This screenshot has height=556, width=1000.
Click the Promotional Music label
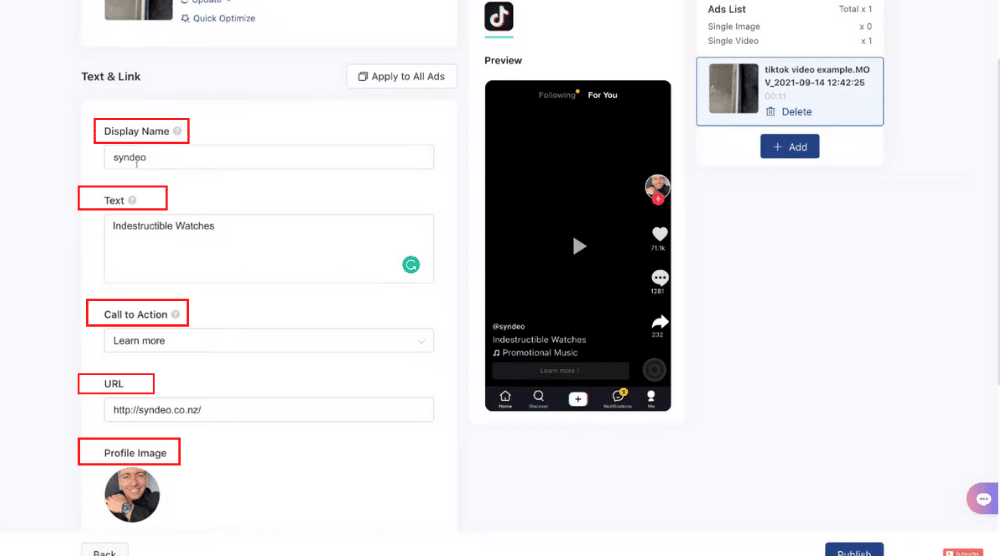(540, 353)
